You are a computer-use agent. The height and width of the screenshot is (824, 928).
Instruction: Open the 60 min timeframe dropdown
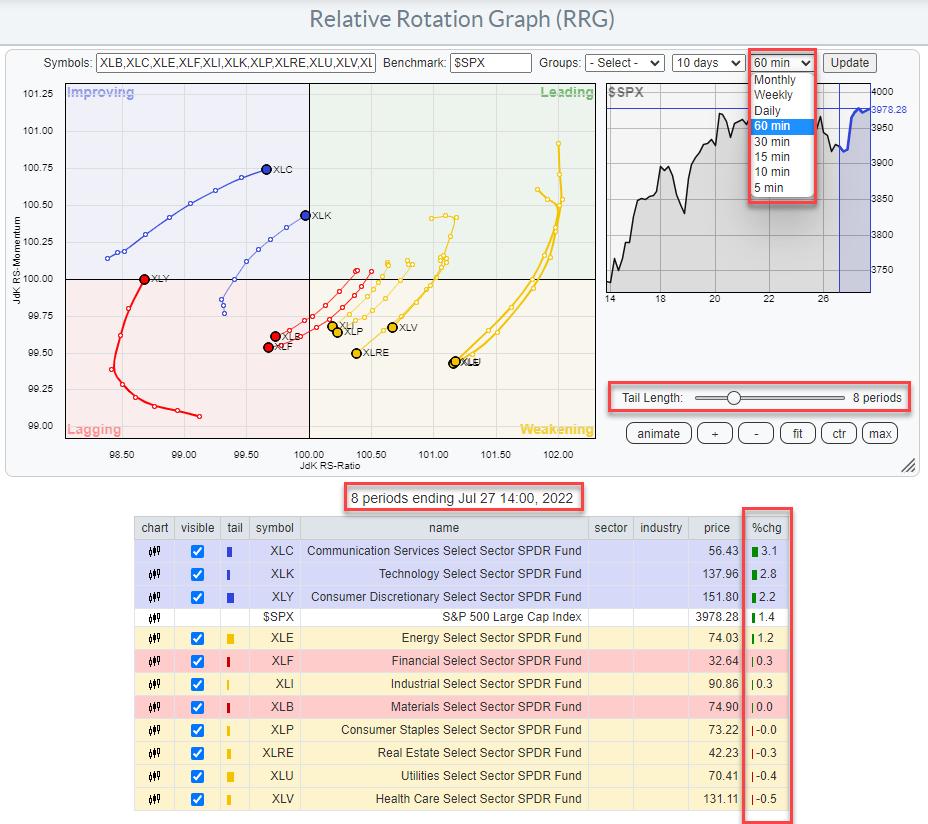click(x=783, y=62)
